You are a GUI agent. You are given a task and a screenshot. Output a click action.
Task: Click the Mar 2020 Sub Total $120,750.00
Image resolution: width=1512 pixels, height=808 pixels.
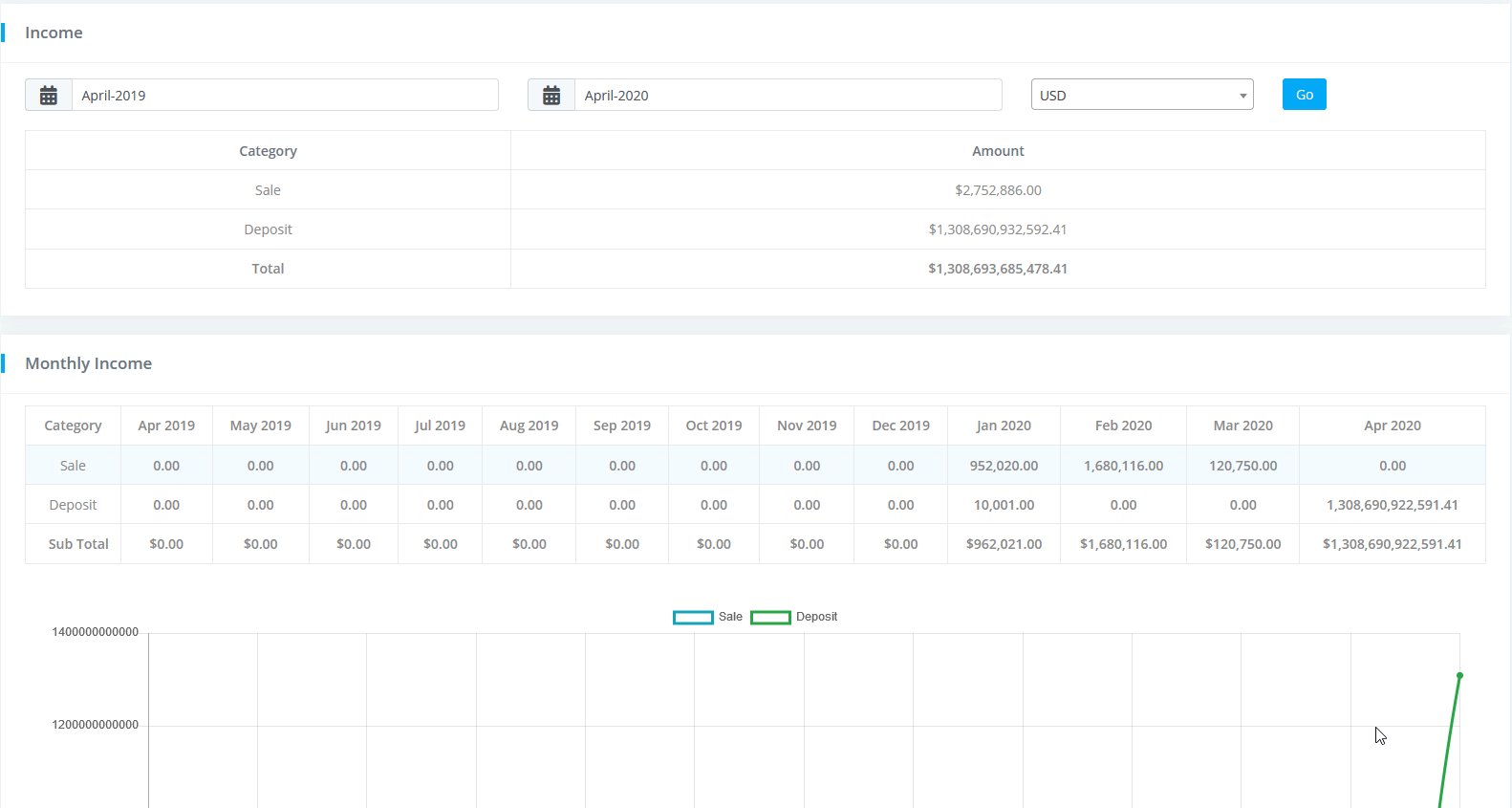click(x=1242, y=544)
